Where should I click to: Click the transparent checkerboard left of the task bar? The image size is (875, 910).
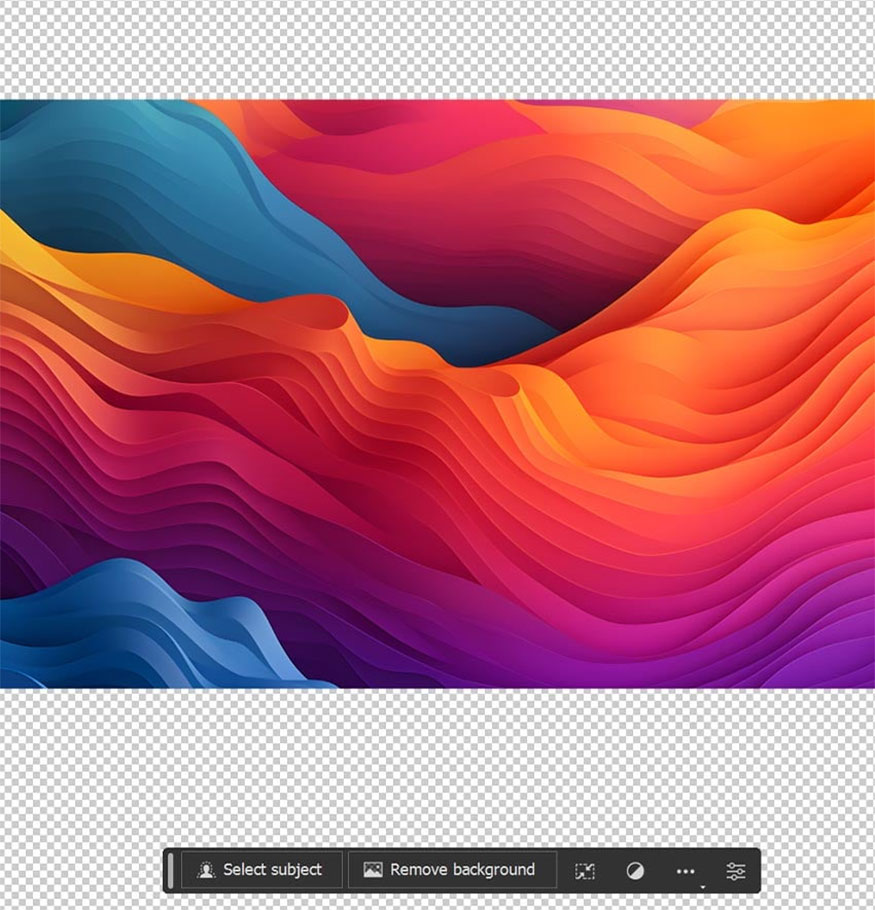point(80,870)
